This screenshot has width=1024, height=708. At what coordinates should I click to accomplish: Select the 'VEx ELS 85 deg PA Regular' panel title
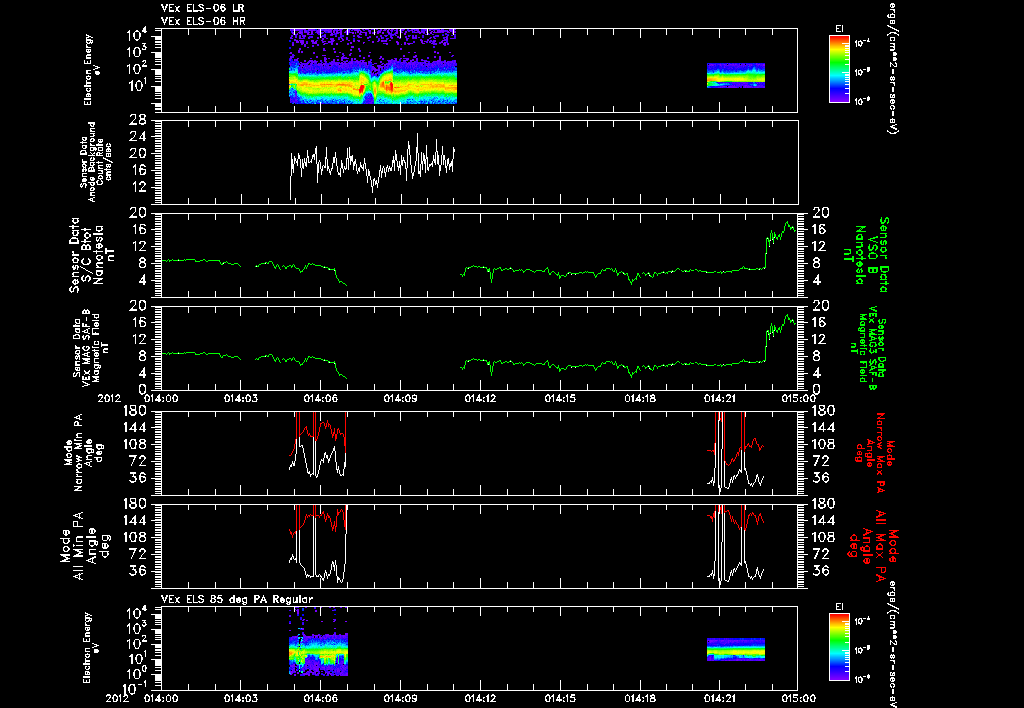pyautogui.click(x=237, y=599)
